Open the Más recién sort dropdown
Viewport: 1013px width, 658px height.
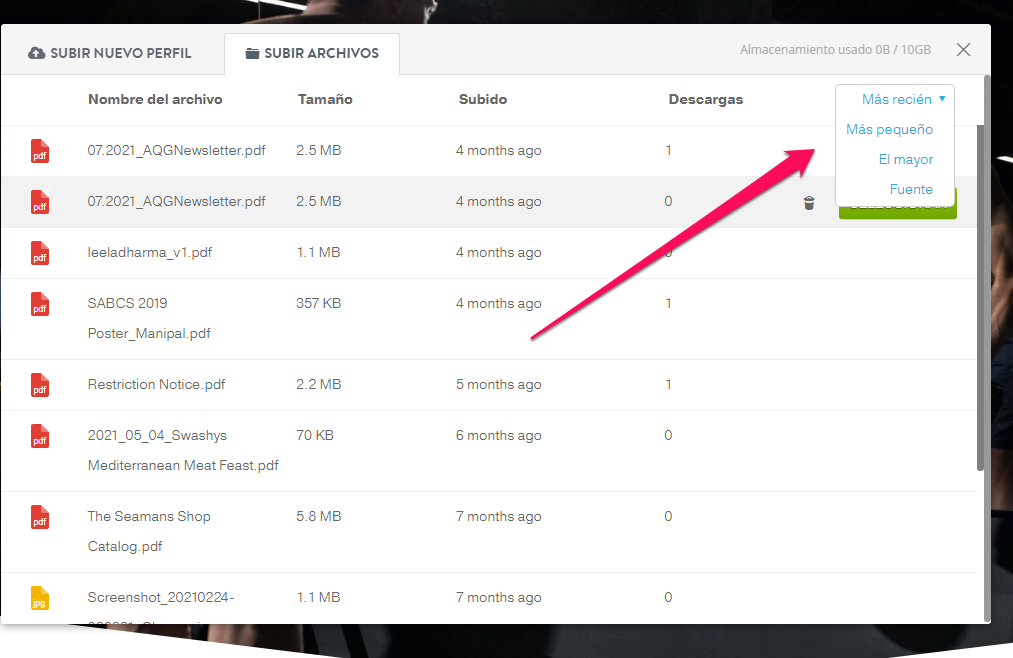coord(903,99)
